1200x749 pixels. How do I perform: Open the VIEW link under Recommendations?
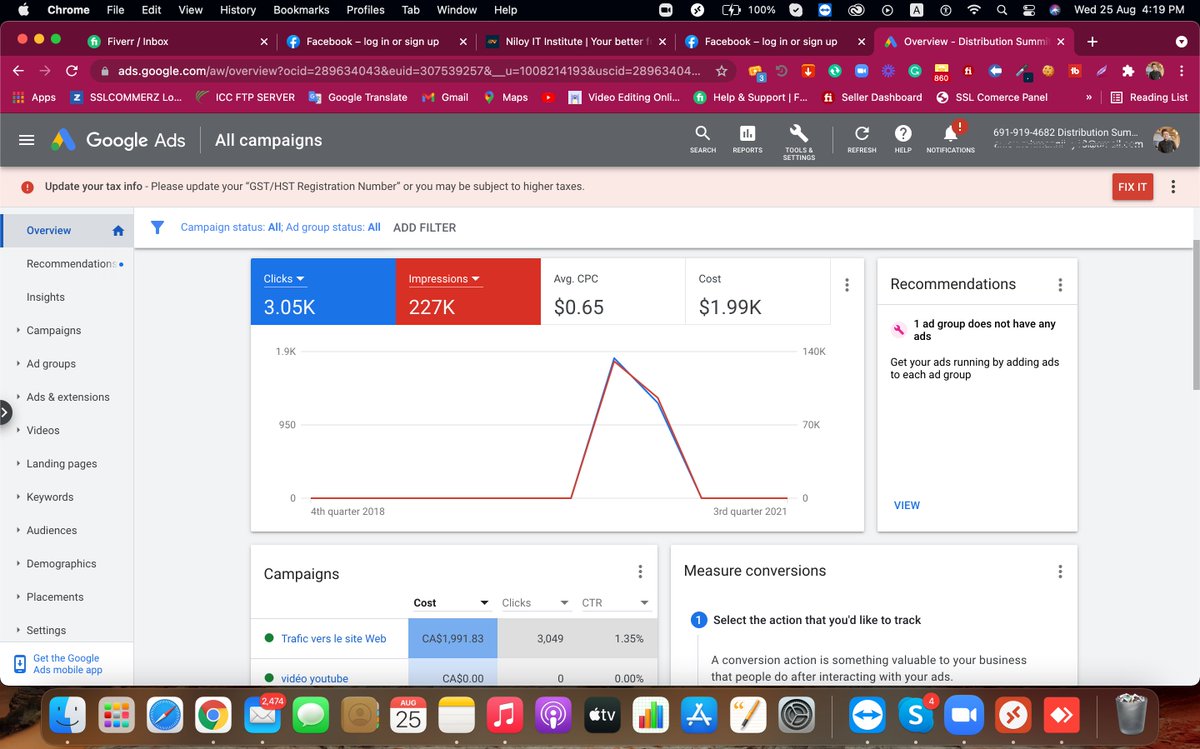(x=906, y=505)
